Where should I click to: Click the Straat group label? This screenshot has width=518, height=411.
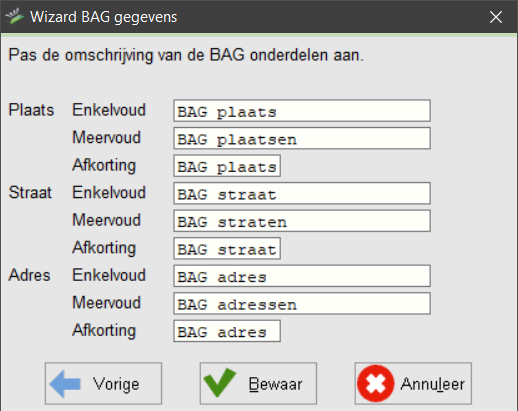(x=30, y=193)
